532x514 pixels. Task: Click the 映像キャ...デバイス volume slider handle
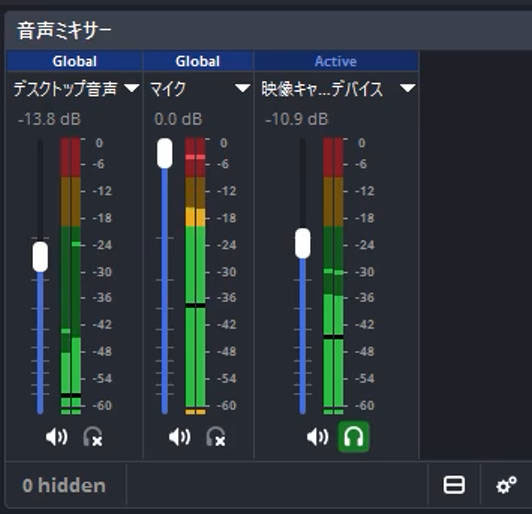point(303,243)
